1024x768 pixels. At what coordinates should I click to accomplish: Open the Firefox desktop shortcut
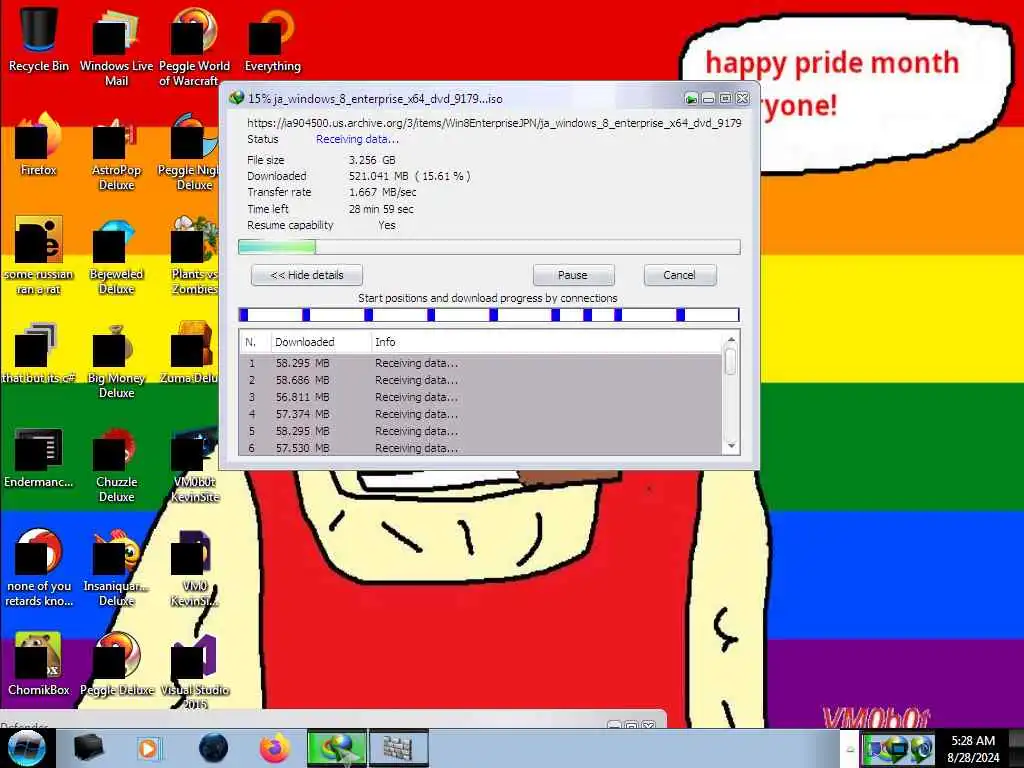[x=39, y=144]
